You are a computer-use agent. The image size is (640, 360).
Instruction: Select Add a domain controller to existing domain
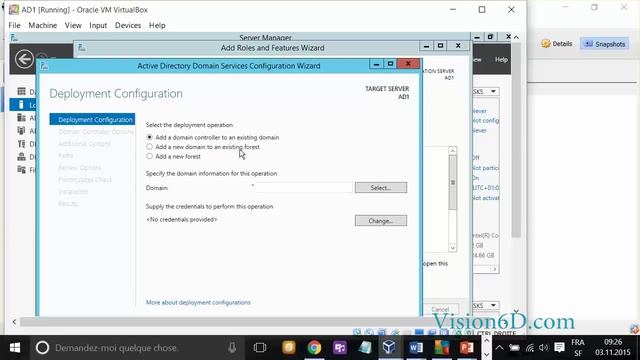[x=149, y=137]
